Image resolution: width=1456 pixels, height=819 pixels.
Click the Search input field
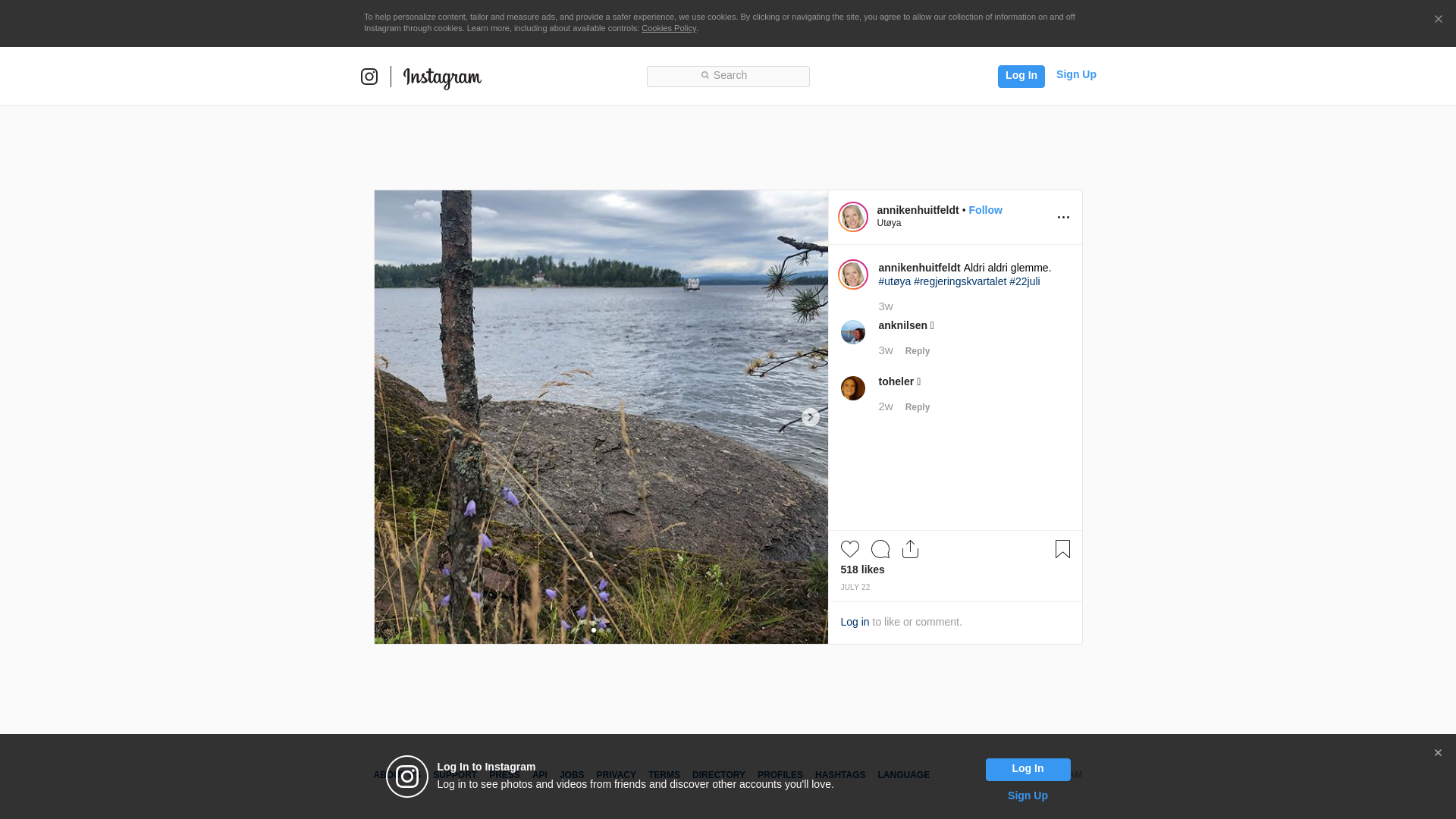728,76
